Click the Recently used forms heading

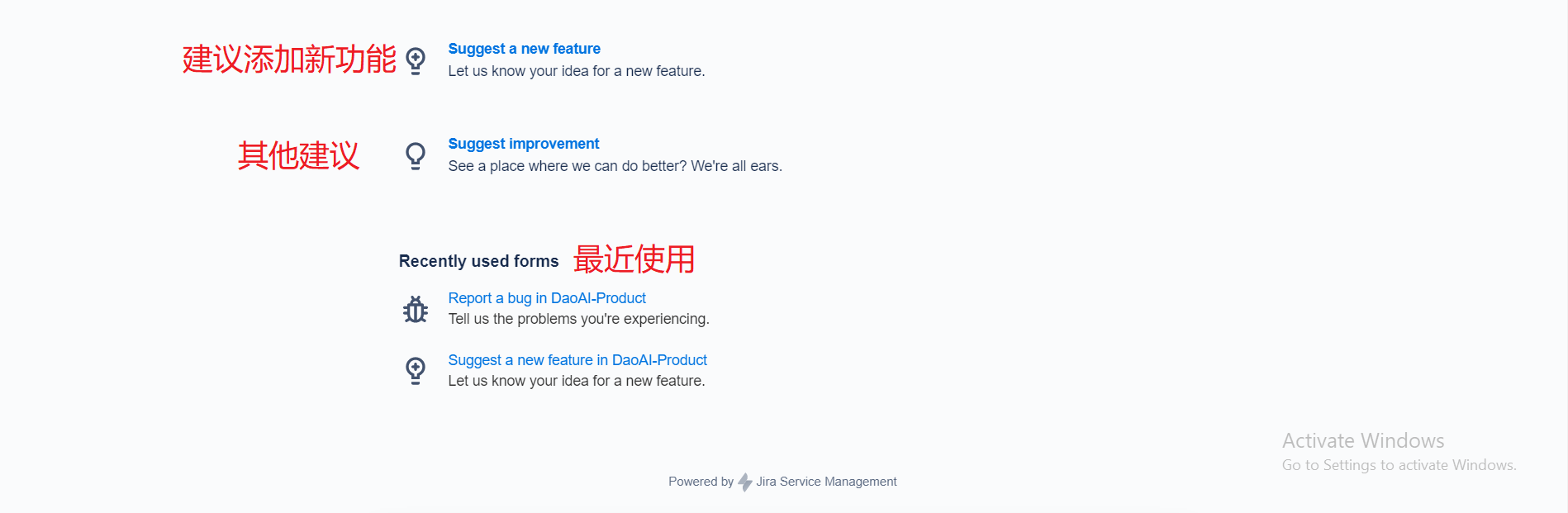pyautogui.click(x=478, y=261)
